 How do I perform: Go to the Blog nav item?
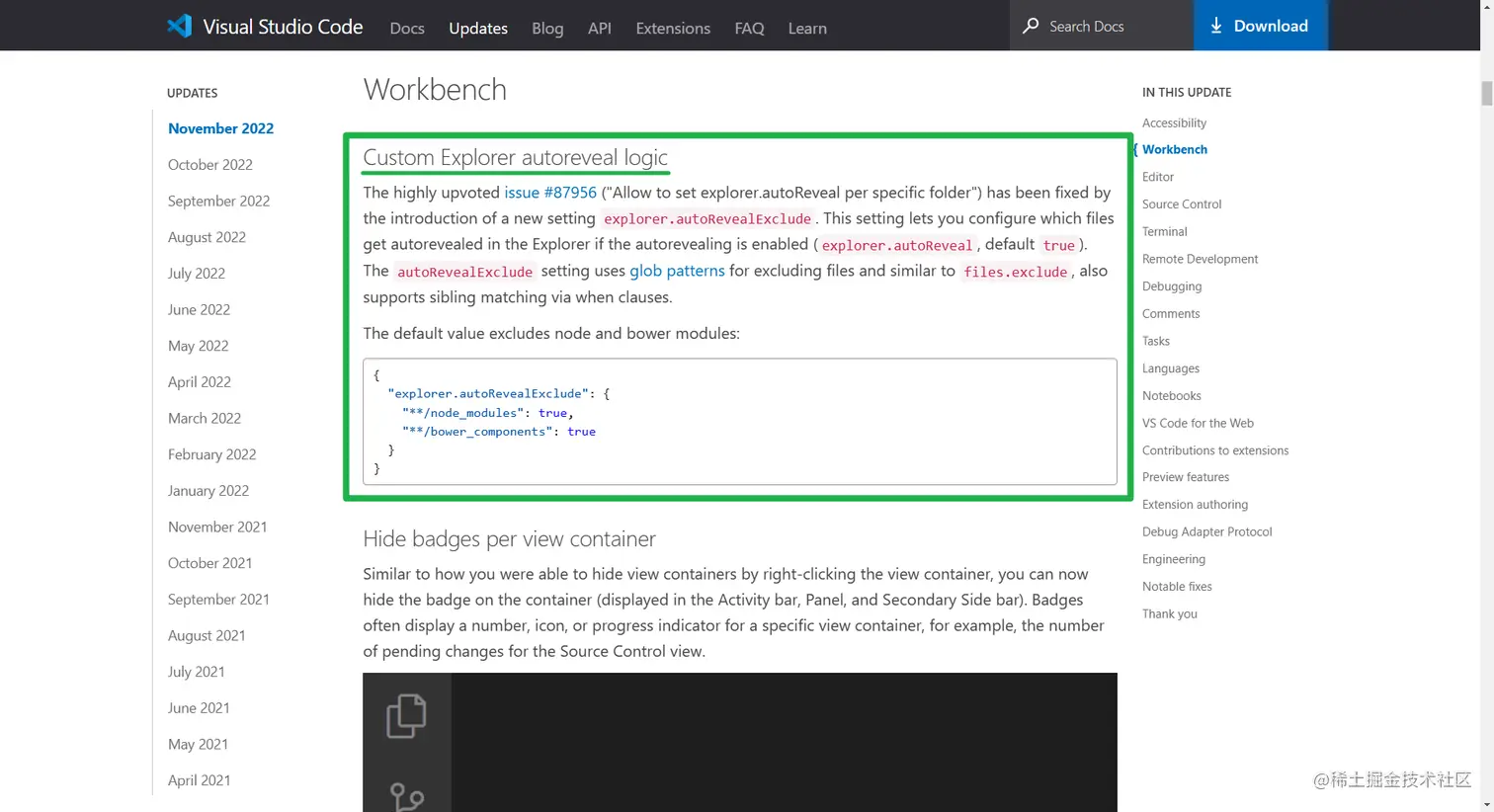pos(547,28)
